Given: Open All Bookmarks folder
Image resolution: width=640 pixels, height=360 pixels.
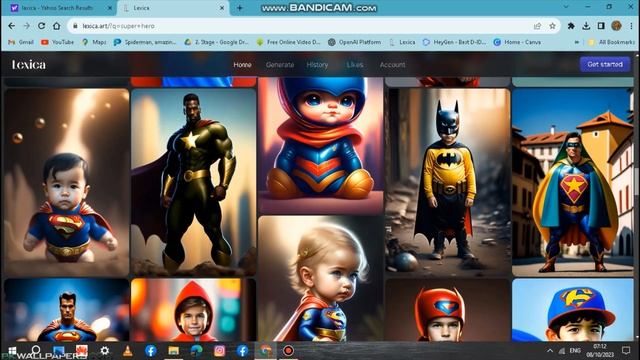Looking at the screenshot, I should coord(611,42).
